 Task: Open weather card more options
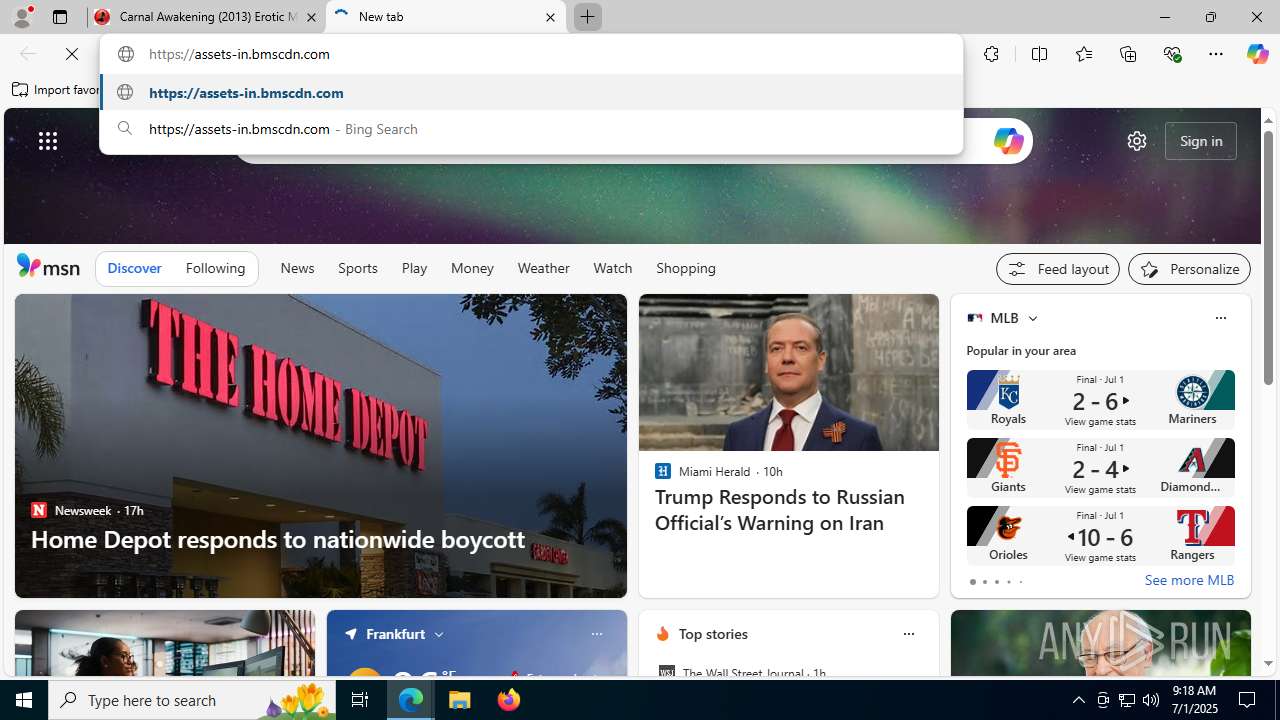[x=596, y=634]
